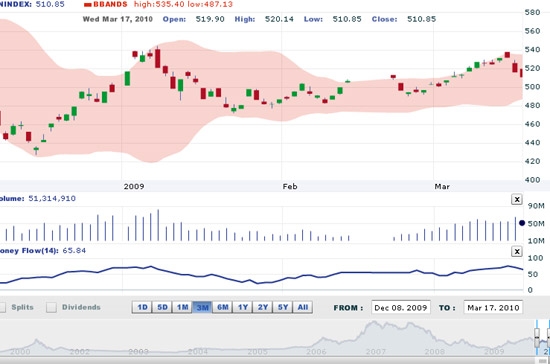Screen dimensions: 550x364
Task: Select the 5Y time range
Action: pyautogui.click(x=283, y=307)
